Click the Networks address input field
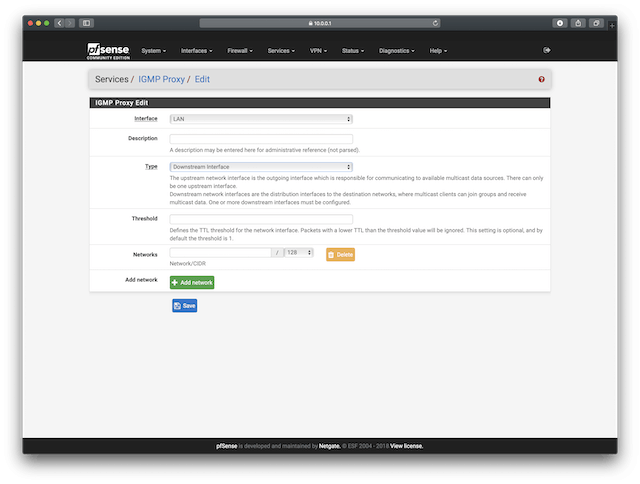Viewport: 640px width, 484px height. click(x=220, y=253)
